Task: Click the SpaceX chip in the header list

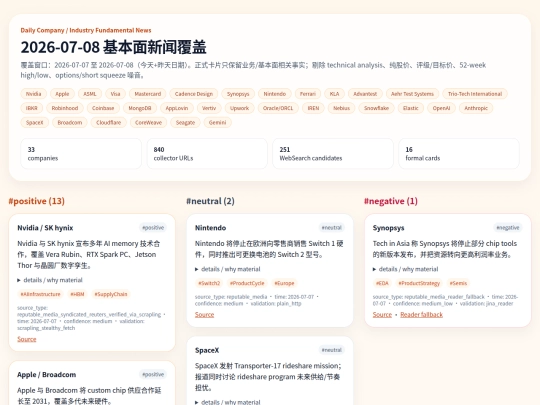Action: [x=34, y=123]
